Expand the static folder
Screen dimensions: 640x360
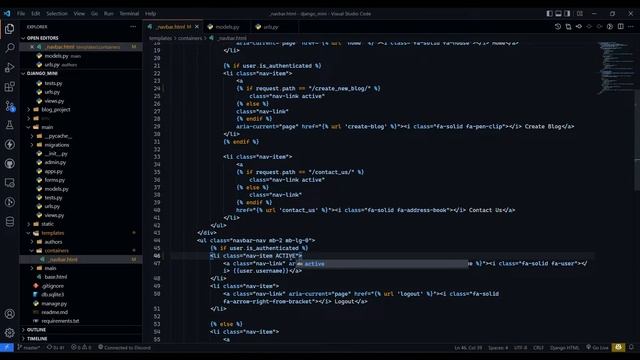pos(47,224)
